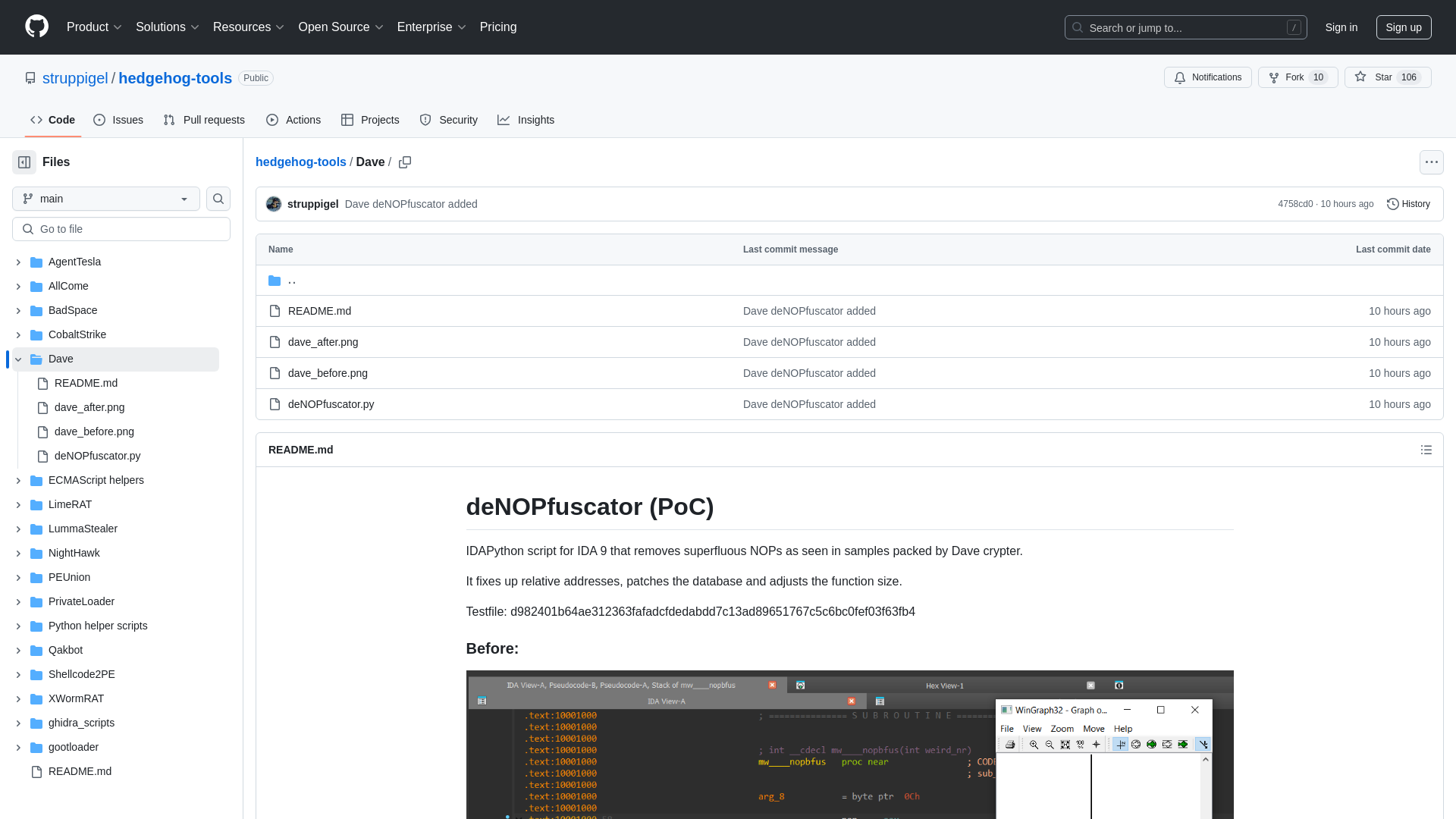1456x819 pixels.
Task: Select NightHawk folder in tree
Action: pyautogui.click(x=74, y=554)
